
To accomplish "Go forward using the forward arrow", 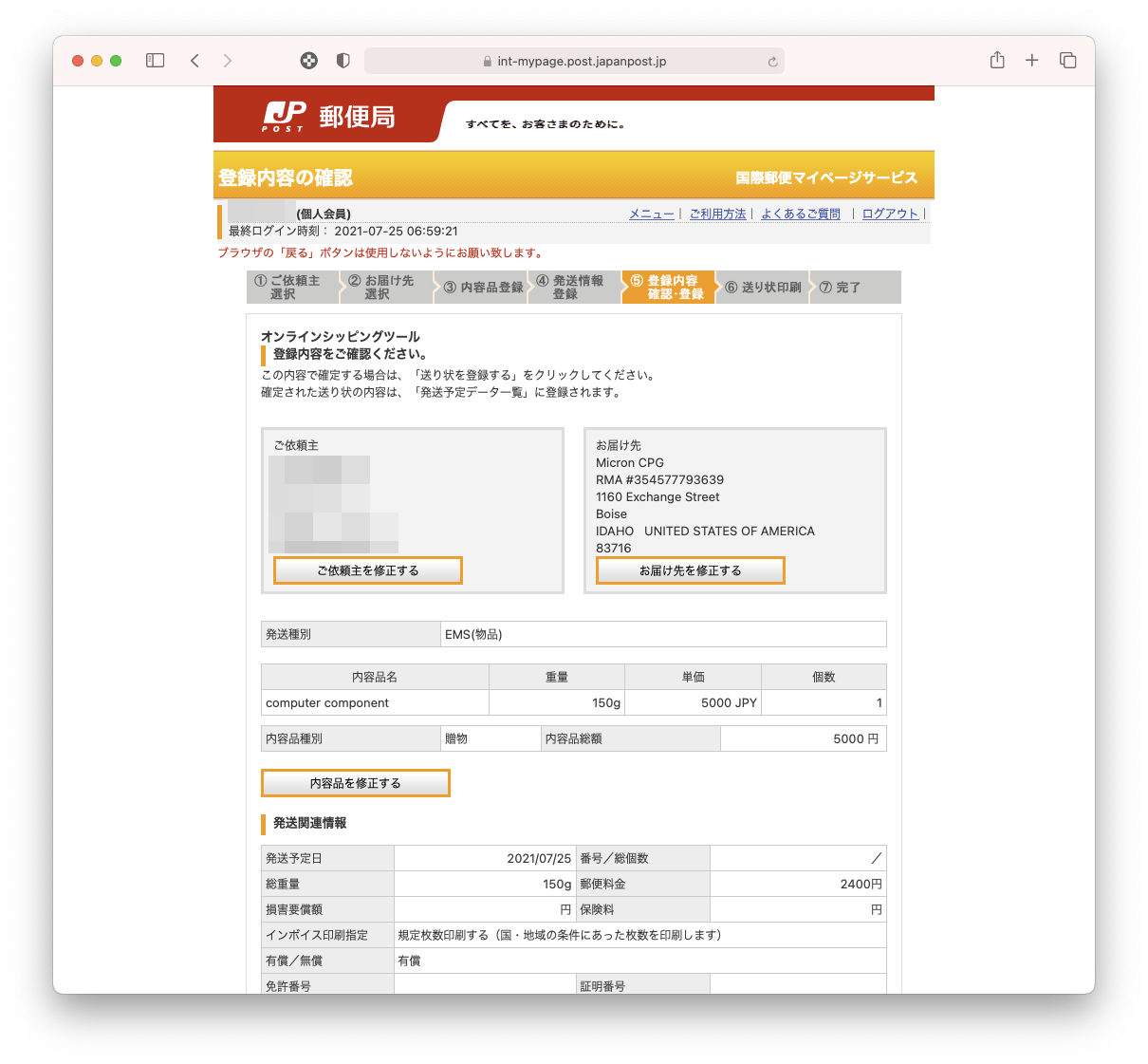I will (228, 61).
